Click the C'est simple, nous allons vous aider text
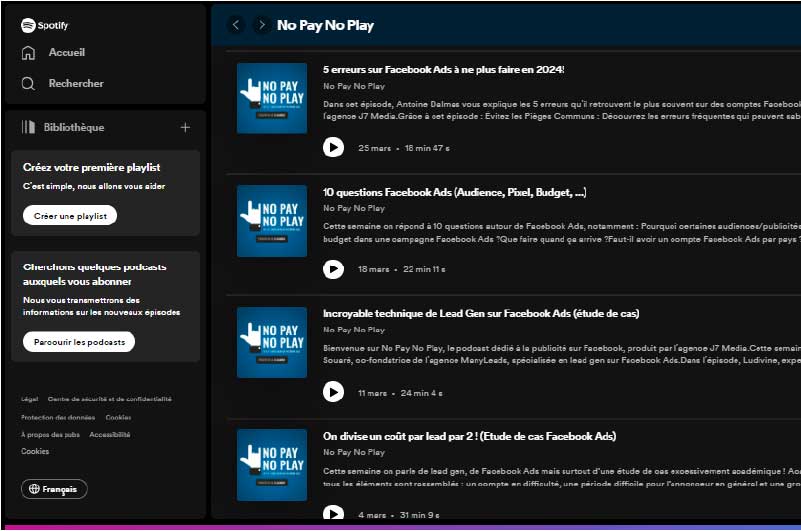 94,187
